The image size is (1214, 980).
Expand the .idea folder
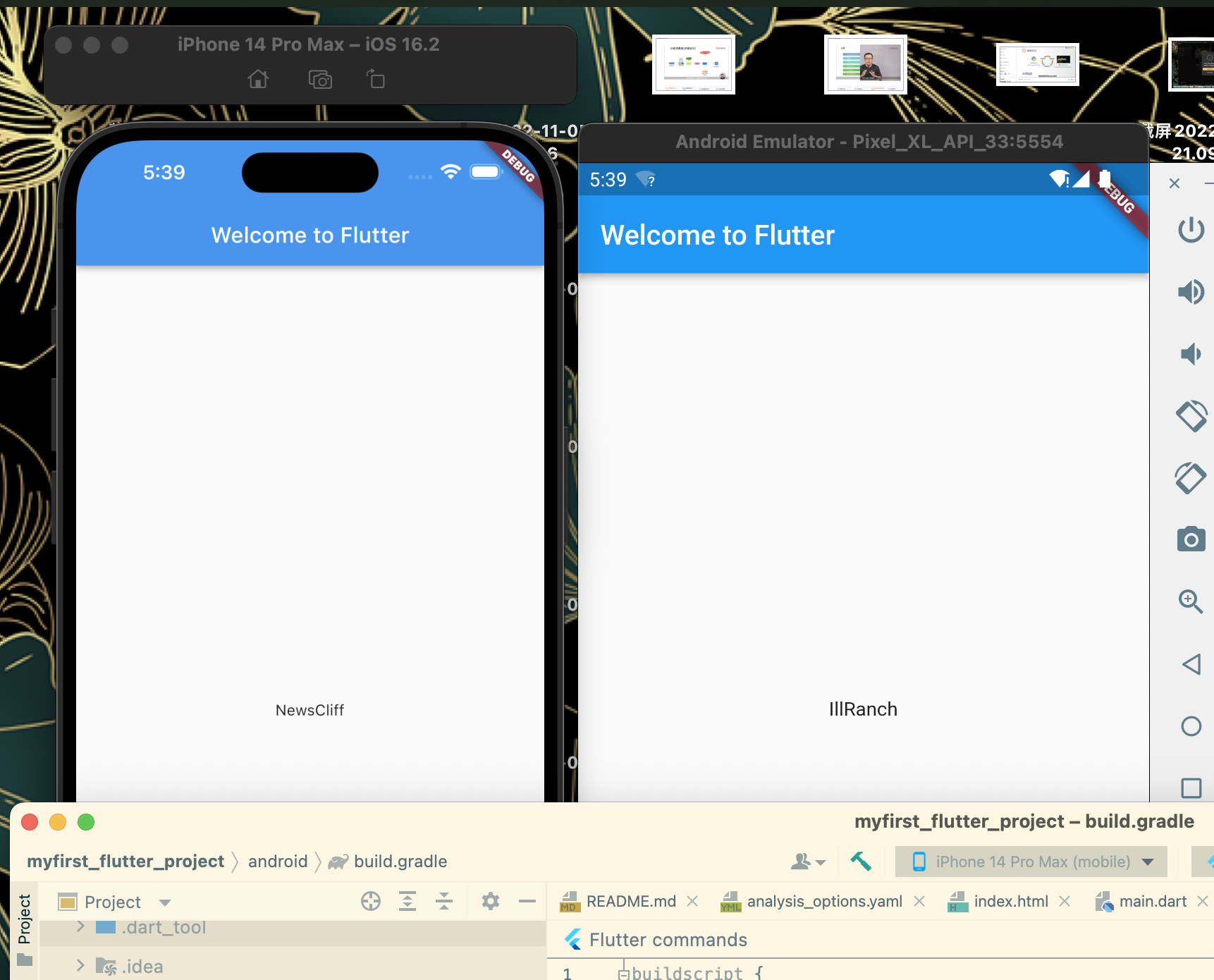coord(80,965)
